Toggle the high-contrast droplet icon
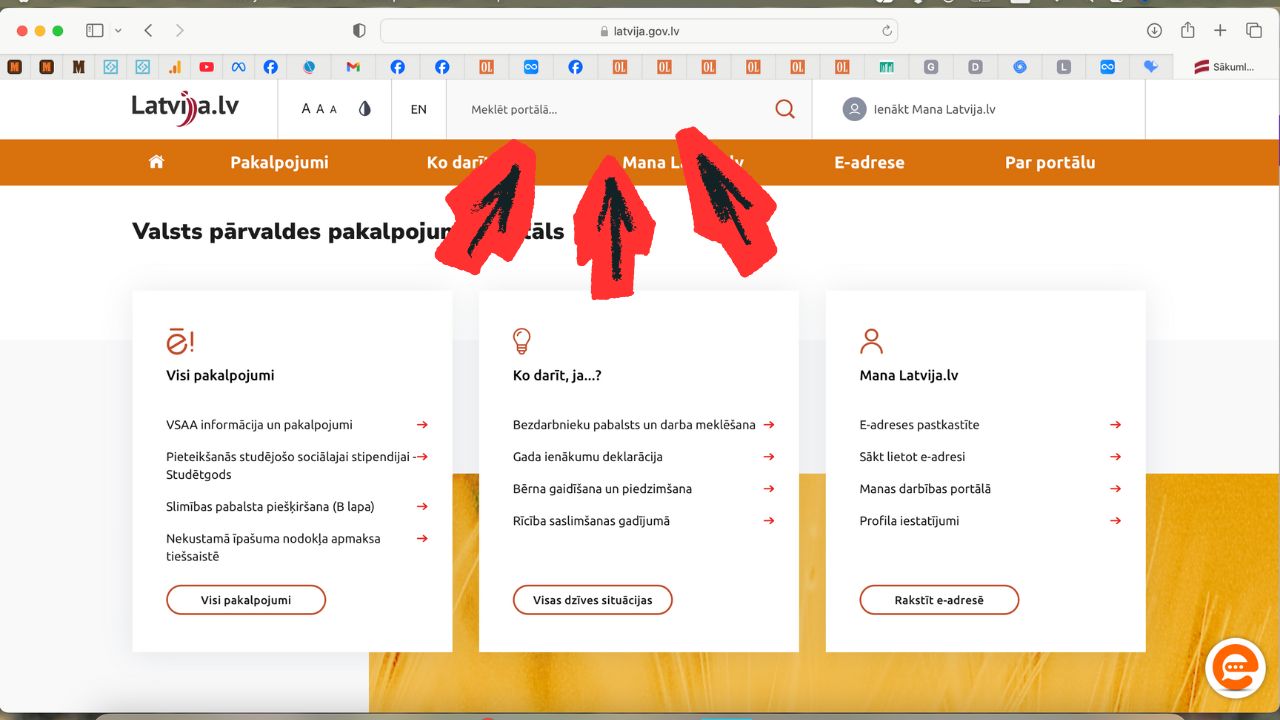The image size is (1280, 720). pyautogui.click(x=365, y=109)
